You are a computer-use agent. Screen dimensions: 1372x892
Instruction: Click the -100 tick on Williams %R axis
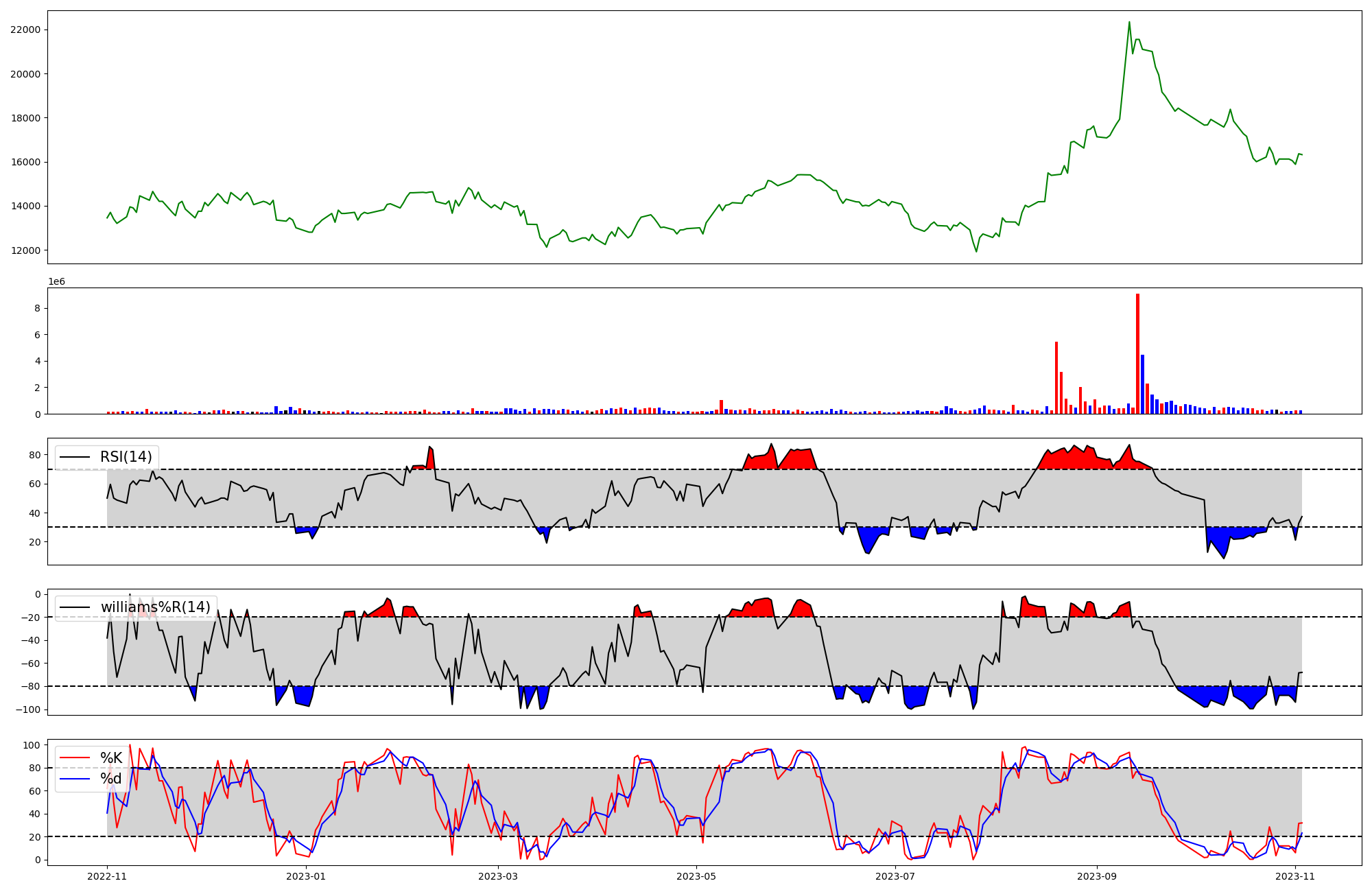28,709
